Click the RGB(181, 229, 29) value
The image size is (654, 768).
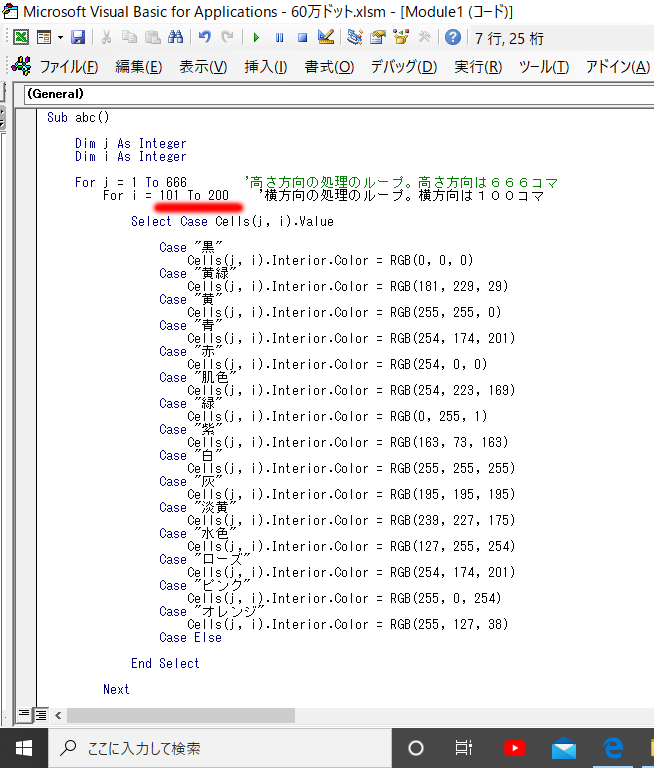click(449, 286)
